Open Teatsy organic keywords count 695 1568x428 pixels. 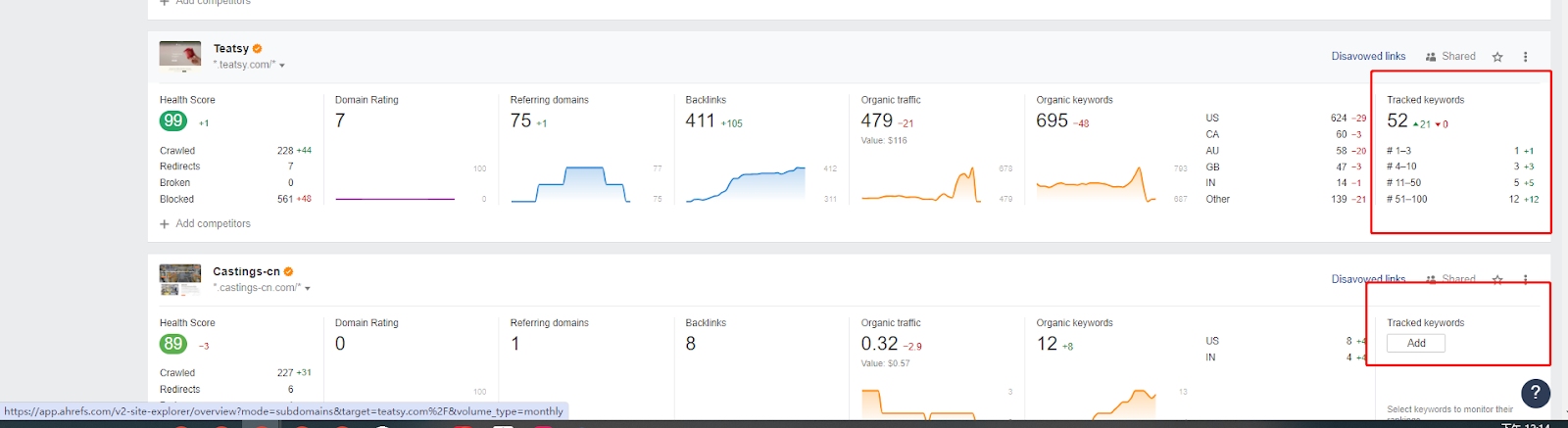(x=1052, y=120)
